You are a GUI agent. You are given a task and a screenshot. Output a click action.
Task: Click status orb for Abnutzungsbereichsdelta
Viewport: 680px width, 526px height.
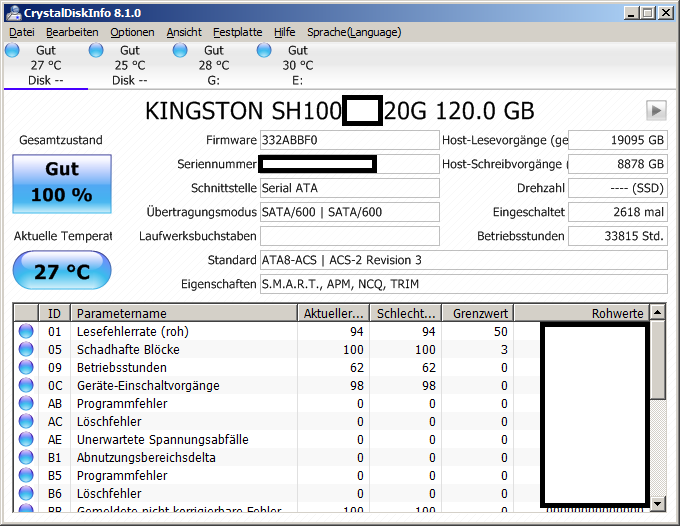tap(26, 457)
